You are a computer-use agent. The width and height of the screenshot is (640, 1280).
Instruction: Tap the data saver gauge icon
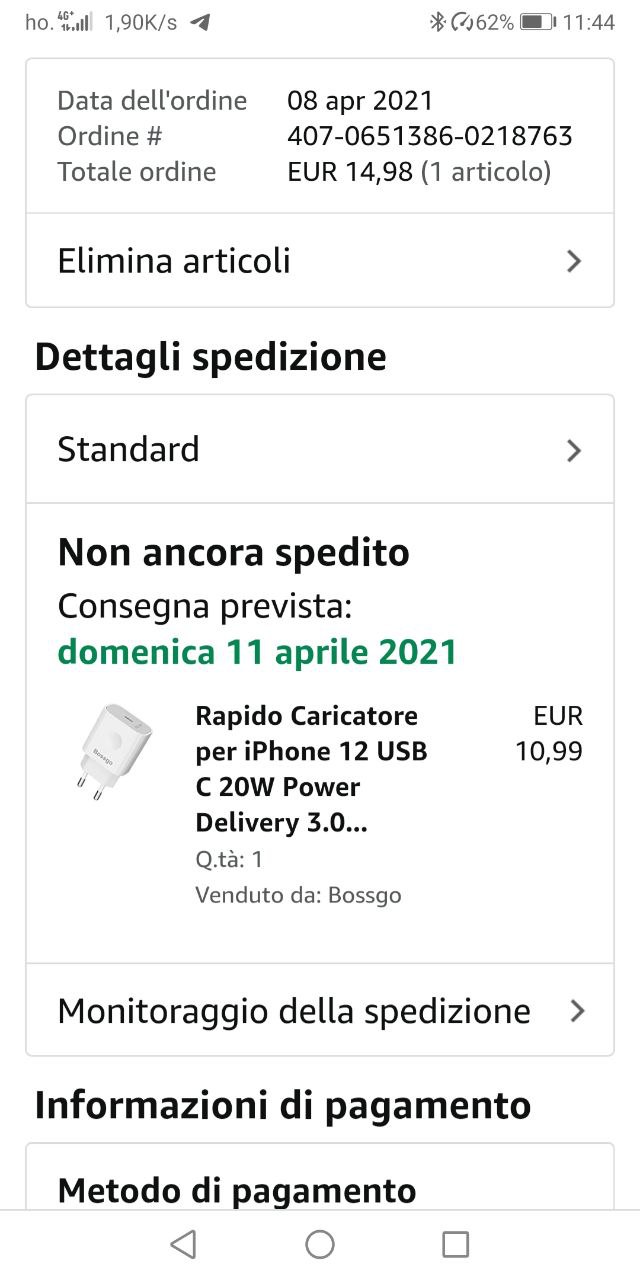[463, 22]
